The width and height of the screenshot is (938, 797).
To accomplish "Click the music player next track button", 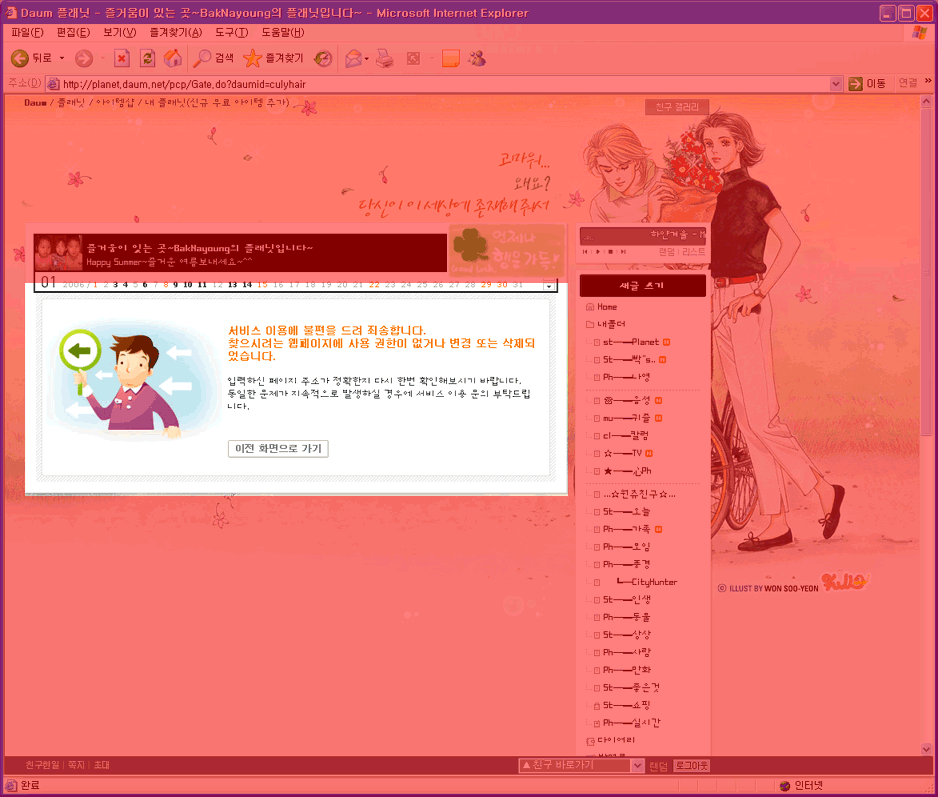I will click(x=623, y=252).
